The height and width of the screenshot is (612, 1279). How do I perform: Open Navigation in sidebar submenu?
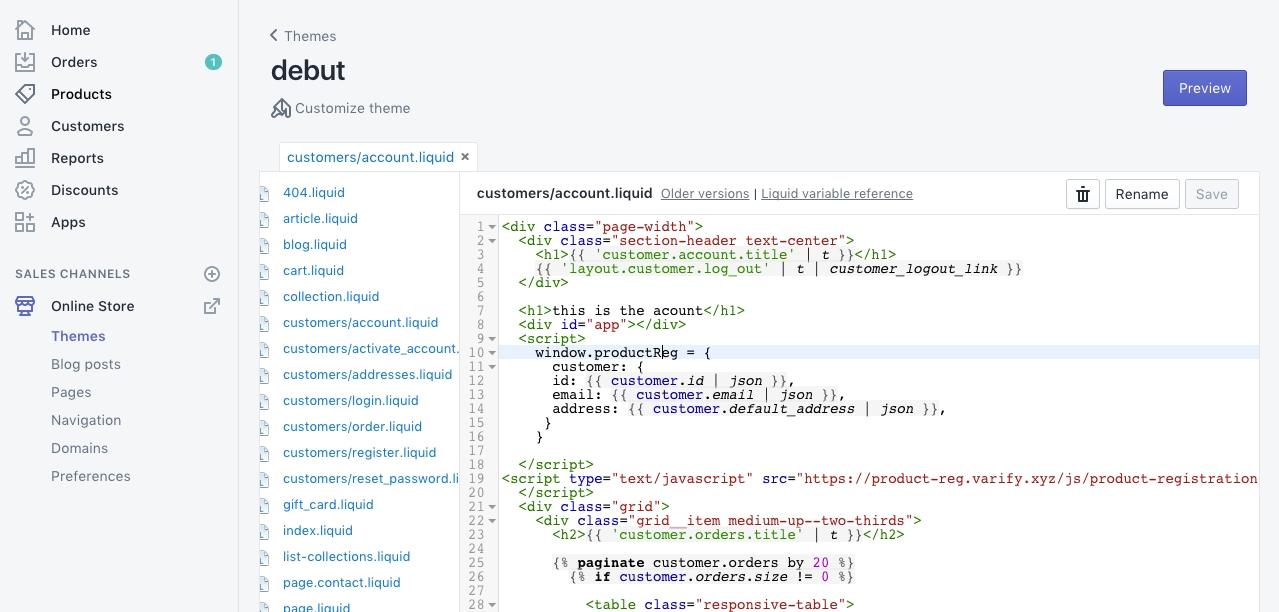(x=86, y=420)
